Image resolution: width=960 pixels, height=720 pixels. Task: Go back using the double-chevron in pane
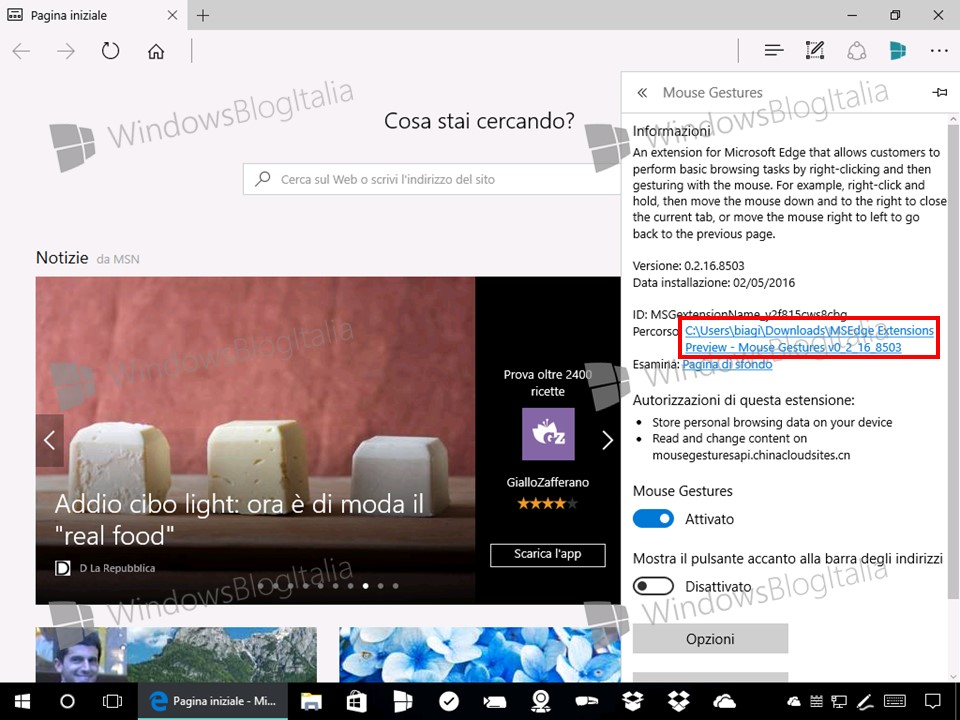(x=642, y=92)
